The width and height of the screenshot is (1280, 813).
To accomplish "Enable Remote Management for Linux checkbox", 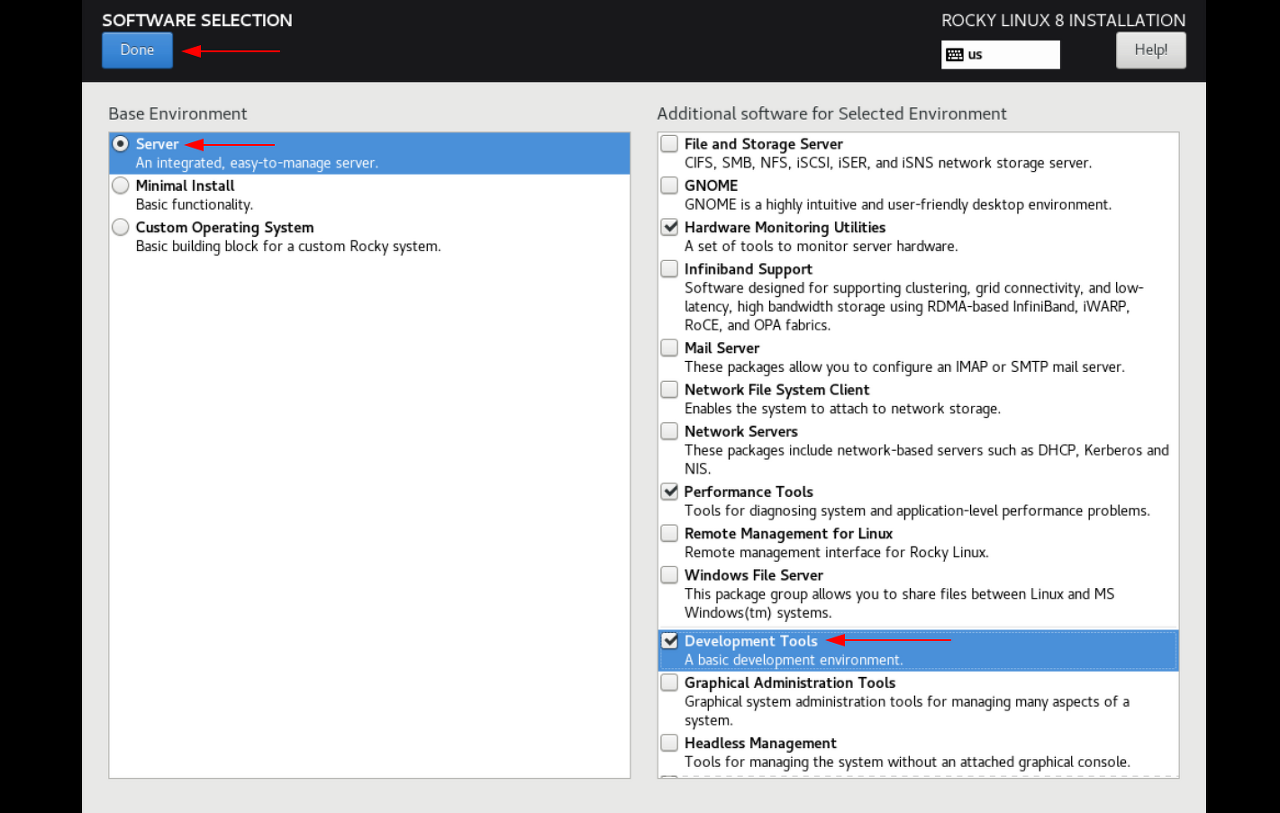I will [669, 534].
